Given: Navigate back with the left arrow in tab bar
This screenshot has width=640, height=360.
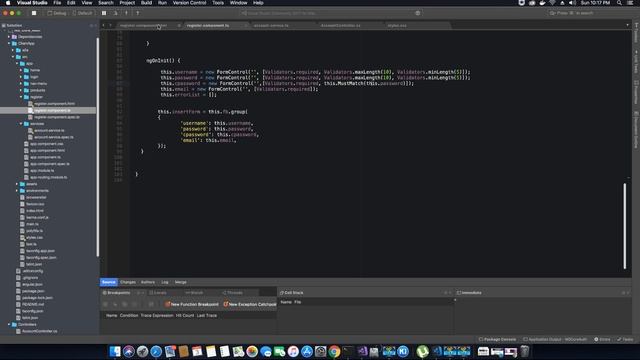Looking at the screenshot, I should [x=104, y=25].
